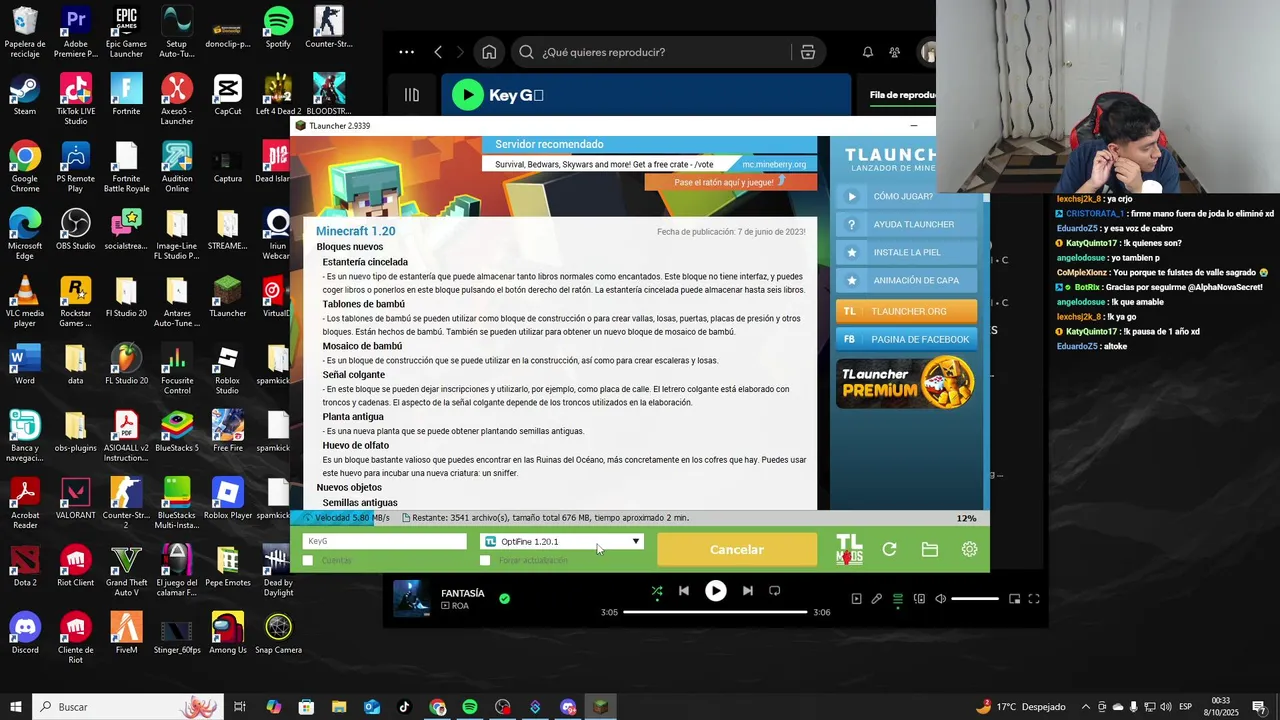Click TLauncher vertical scrollbar

[x=986, y=350]
